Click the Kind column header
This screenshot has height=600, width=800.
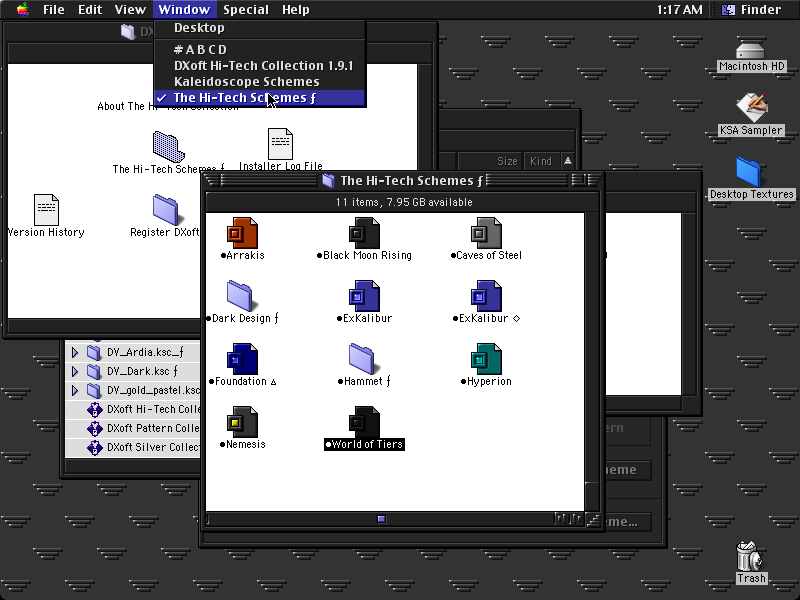(x=540, y=161)
